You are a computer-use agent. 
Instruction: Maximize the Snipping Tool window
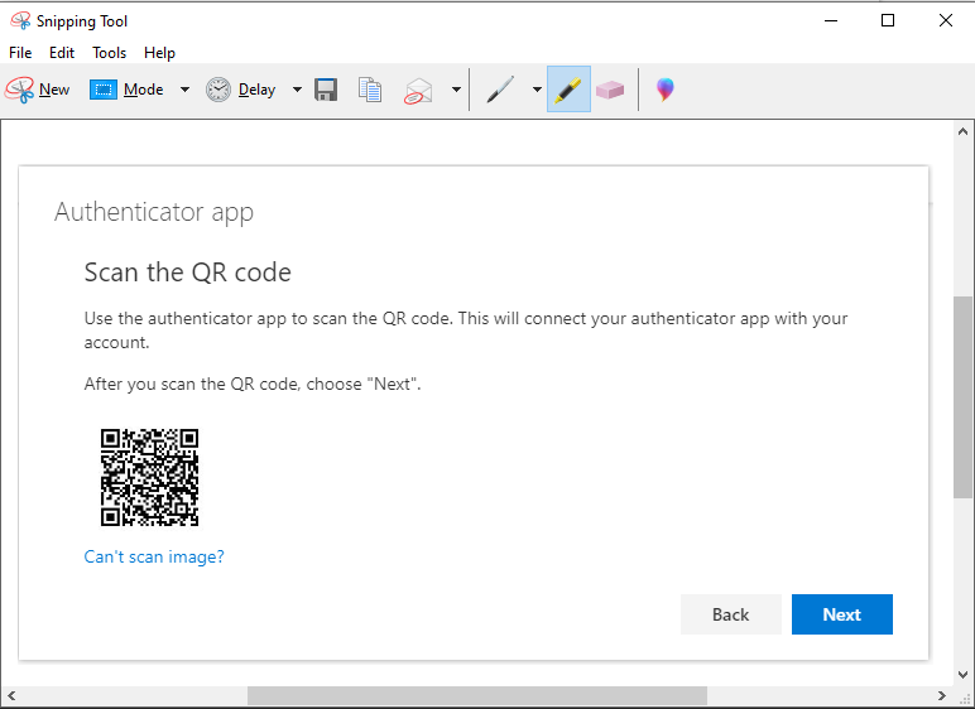(888, 21)
